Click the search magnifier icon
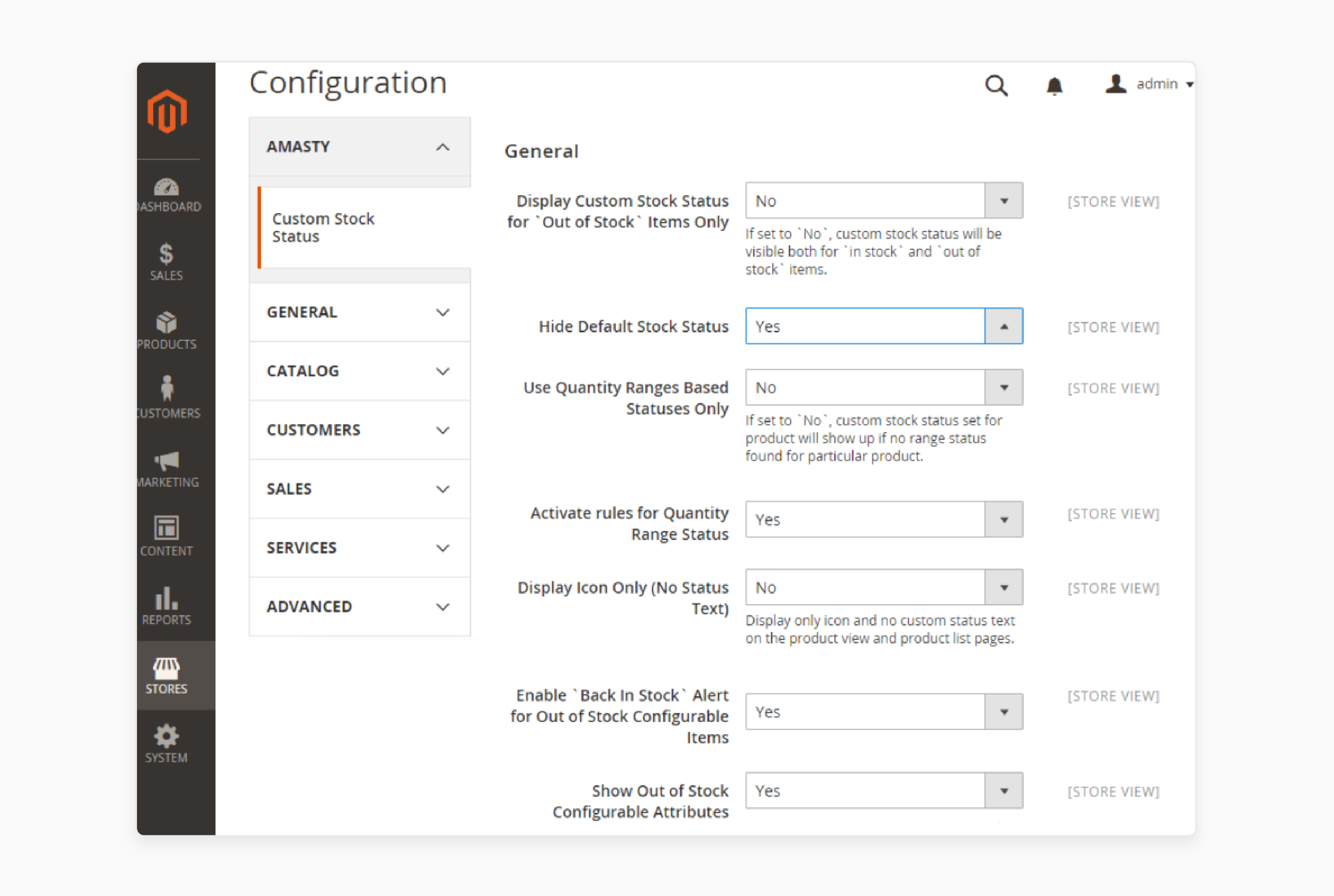This screenshot has width=1334, height=896. point(996,86)
